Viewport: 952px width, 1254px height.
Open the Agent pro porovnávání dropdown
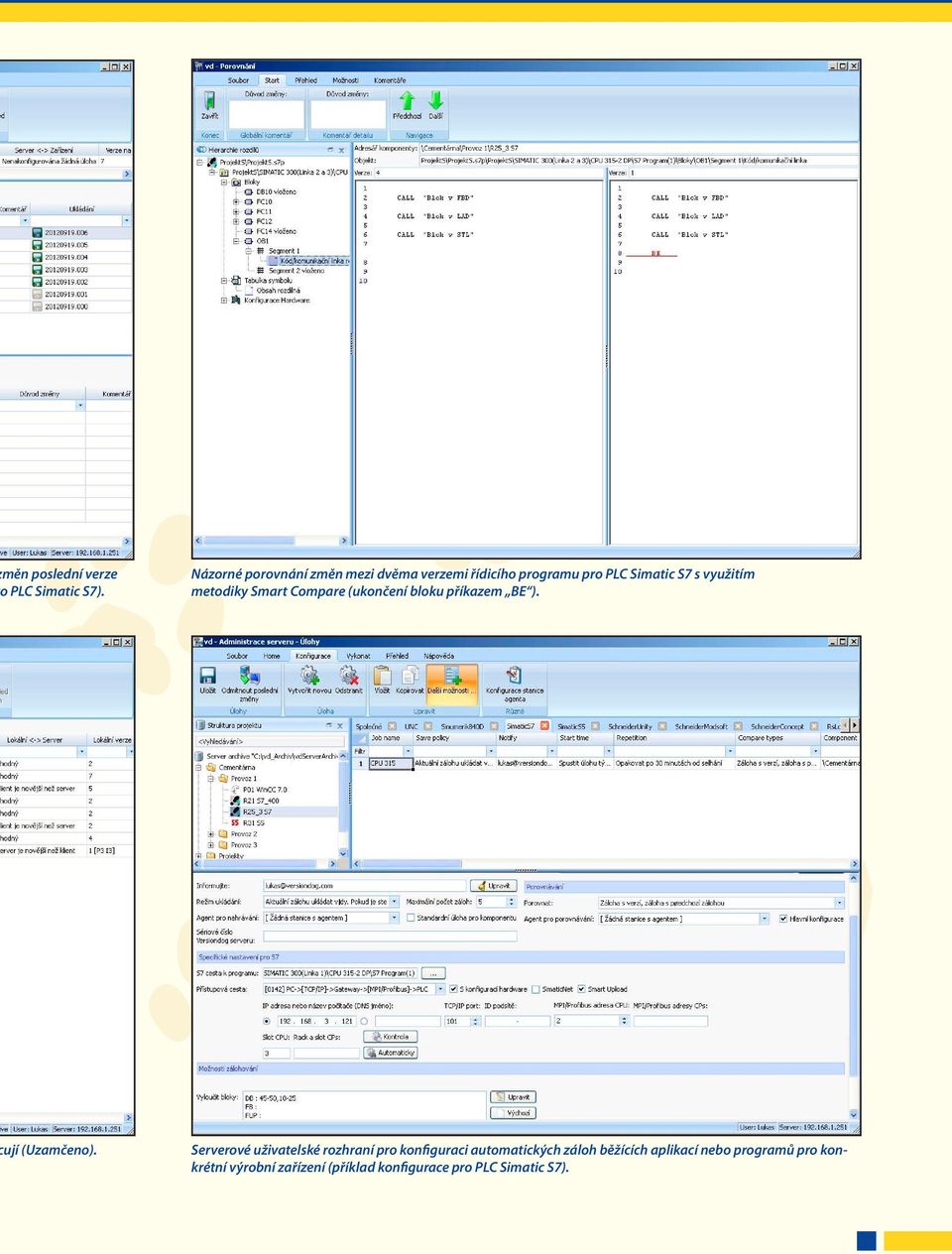pos(765,919)
